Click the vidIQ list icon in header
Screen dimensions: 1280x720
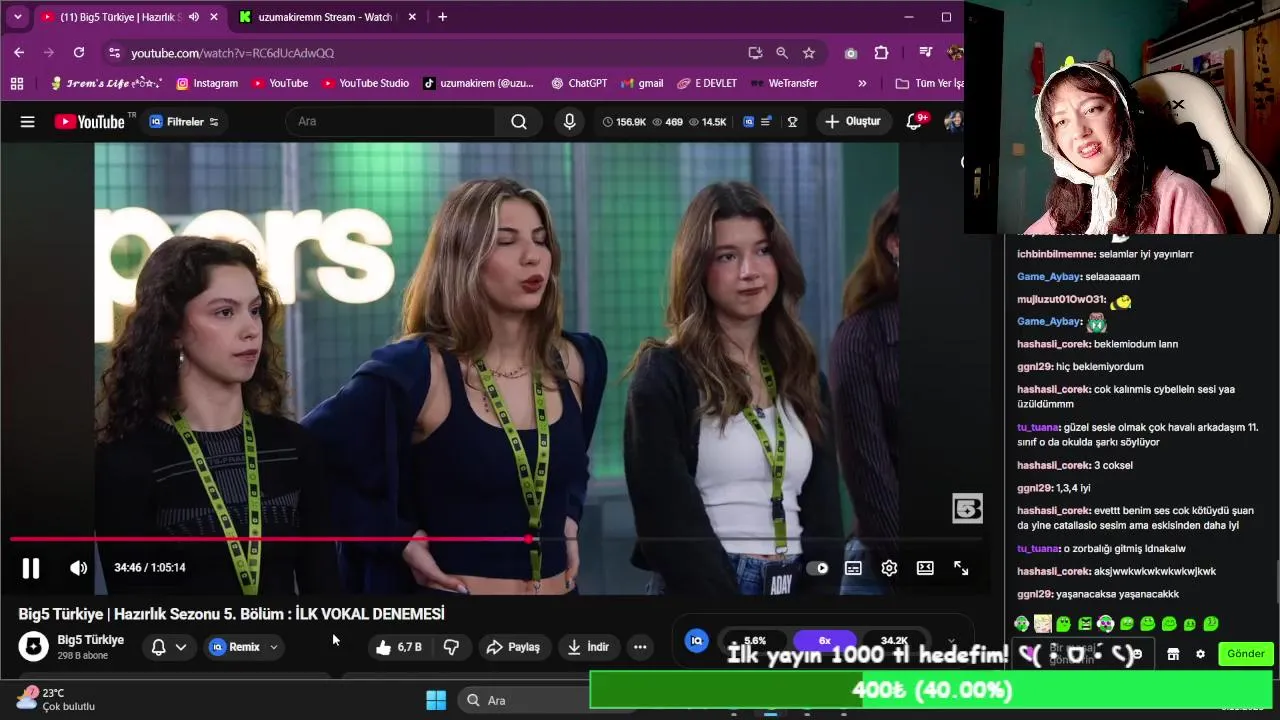[x=766, y=122]
